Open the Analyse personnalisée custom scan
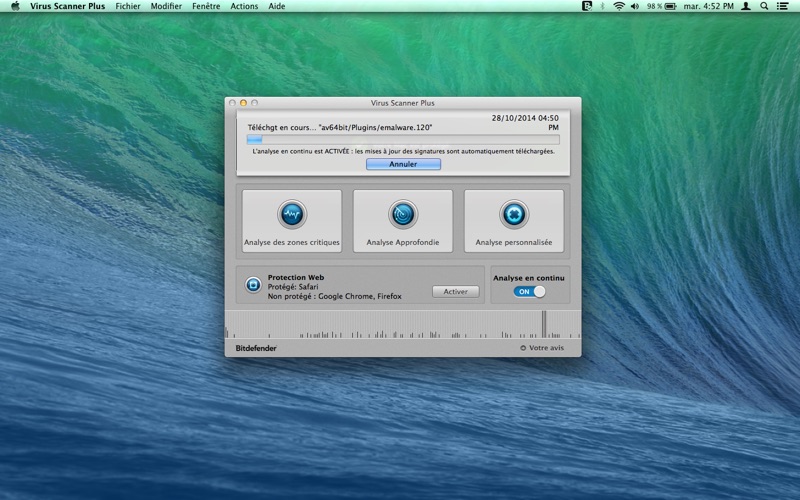Viewport: 800px width, 500px height. pyautogui.click(x=514, y=221)
